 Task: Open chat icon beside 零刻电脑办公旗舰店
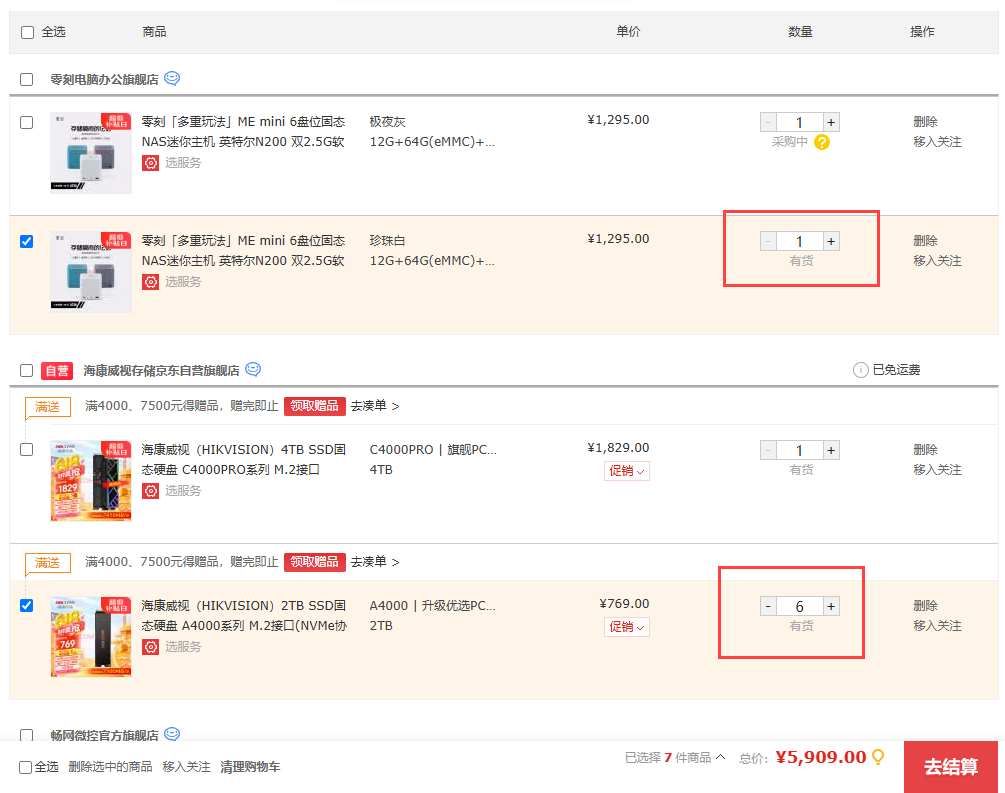tap(172, 79)
